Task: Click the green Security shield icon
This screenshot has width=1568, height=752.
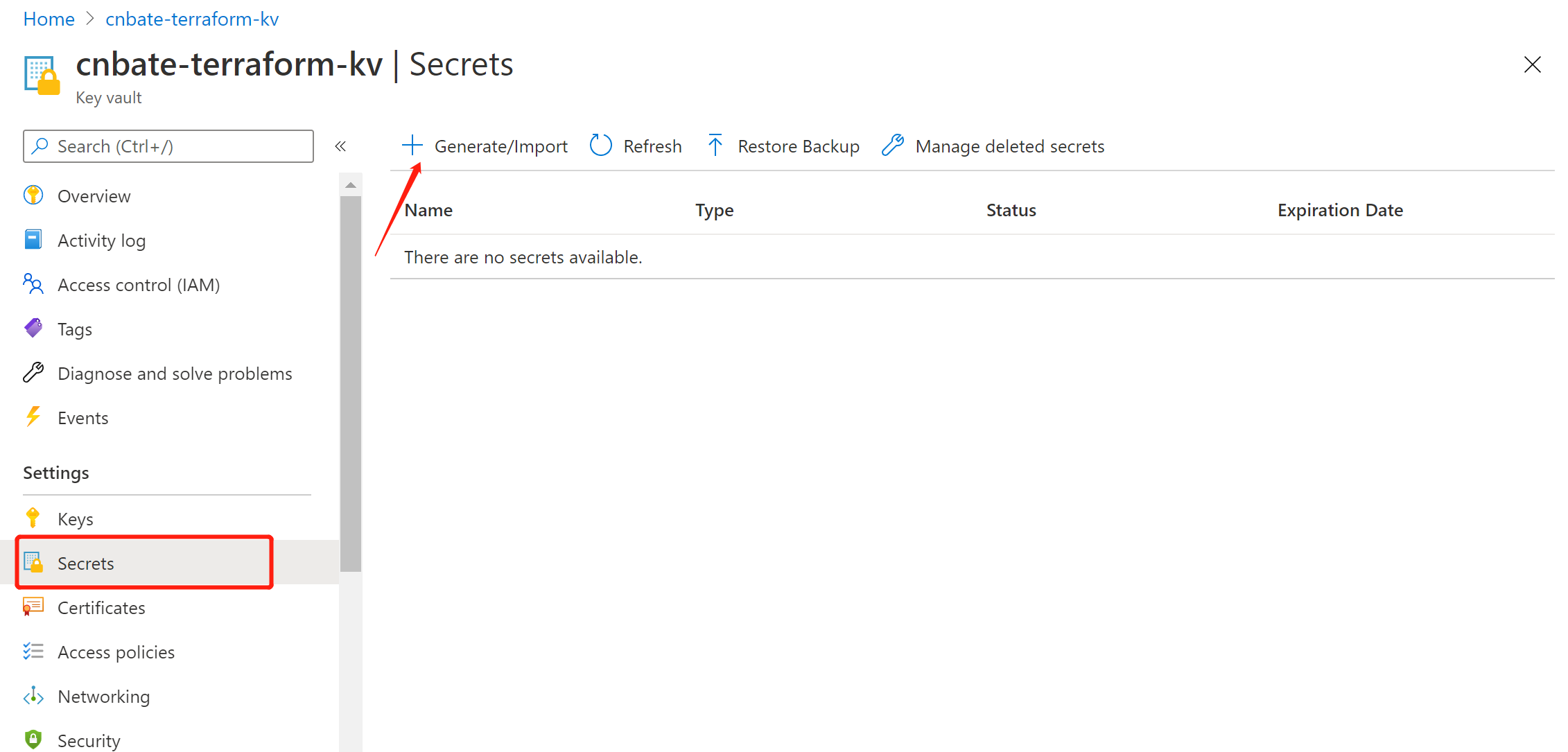Action: [x=33, y=740]
